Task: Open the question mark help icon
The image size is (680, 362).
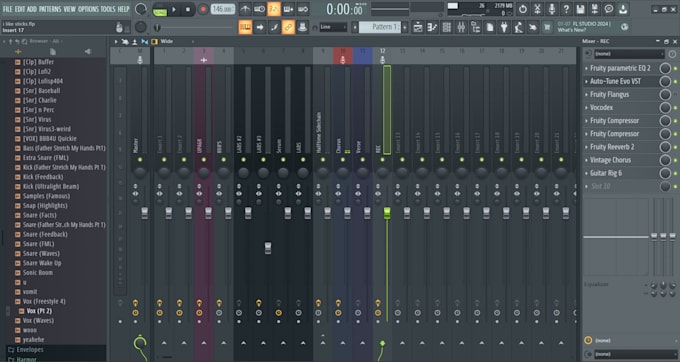Action: (566, 9)
